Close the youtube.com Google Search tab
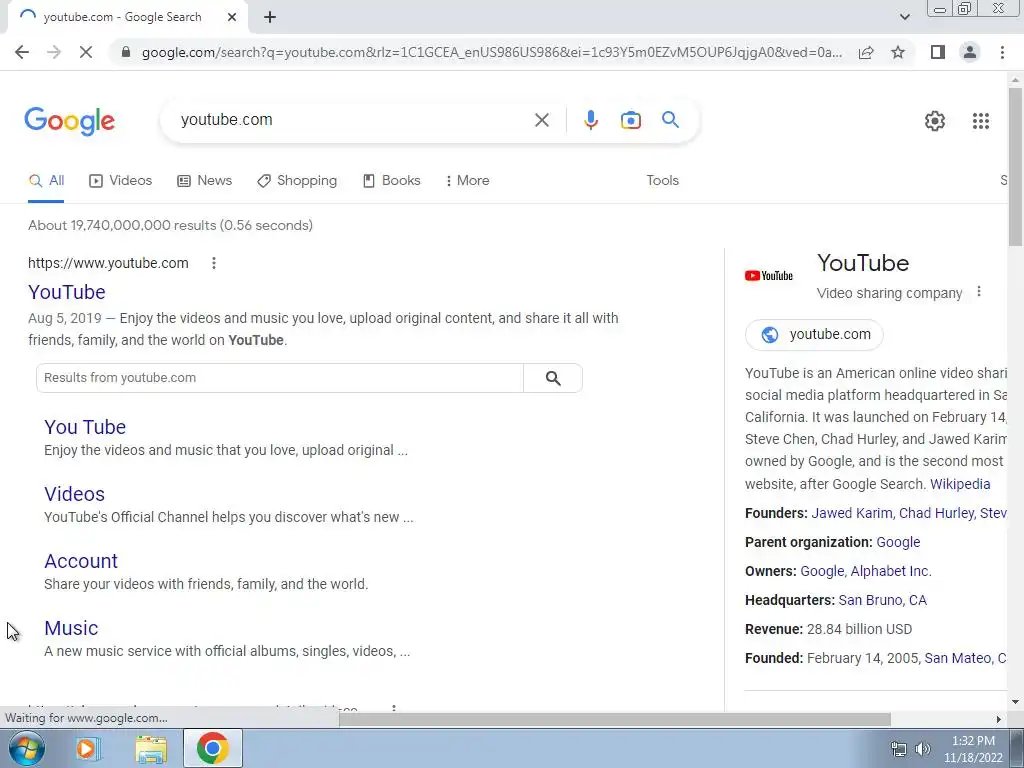Viewport: 1024px width, 768px height. click(232, 17)
